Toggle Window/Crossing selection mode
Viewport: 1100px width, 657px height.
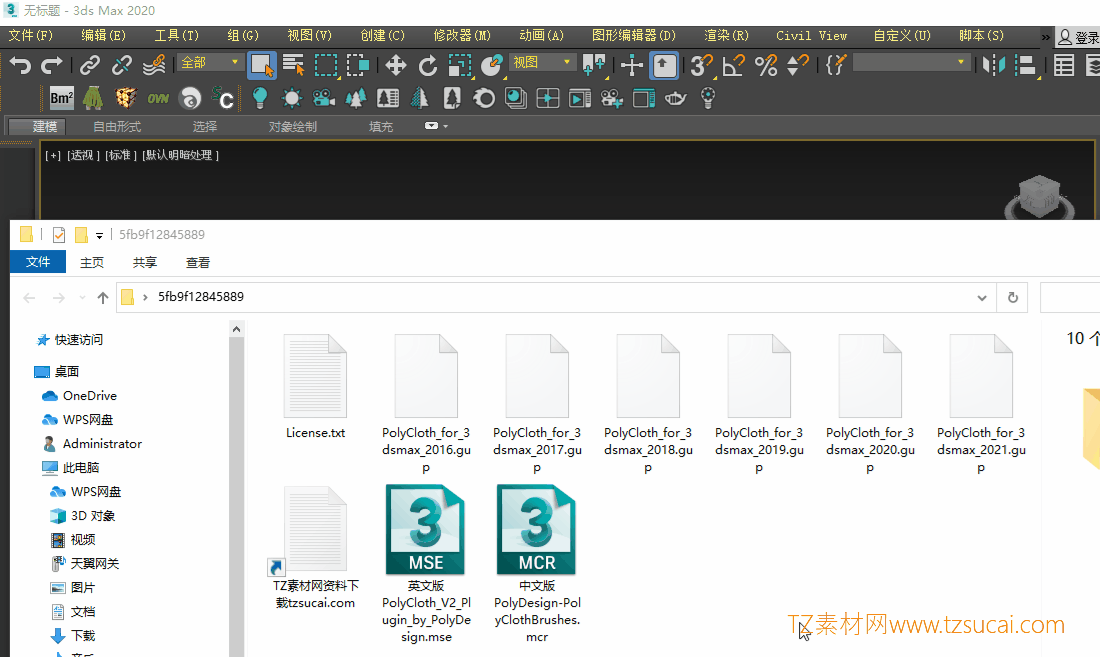[357, 65]
